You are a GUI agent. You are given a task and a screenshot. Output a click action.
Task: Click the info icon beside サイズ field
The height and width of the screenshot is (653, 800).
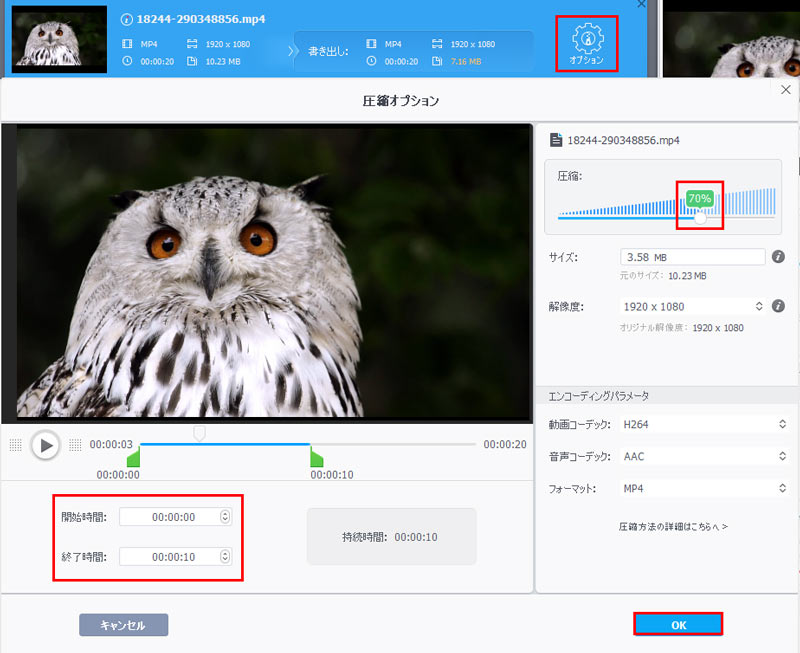pos(778,256)
